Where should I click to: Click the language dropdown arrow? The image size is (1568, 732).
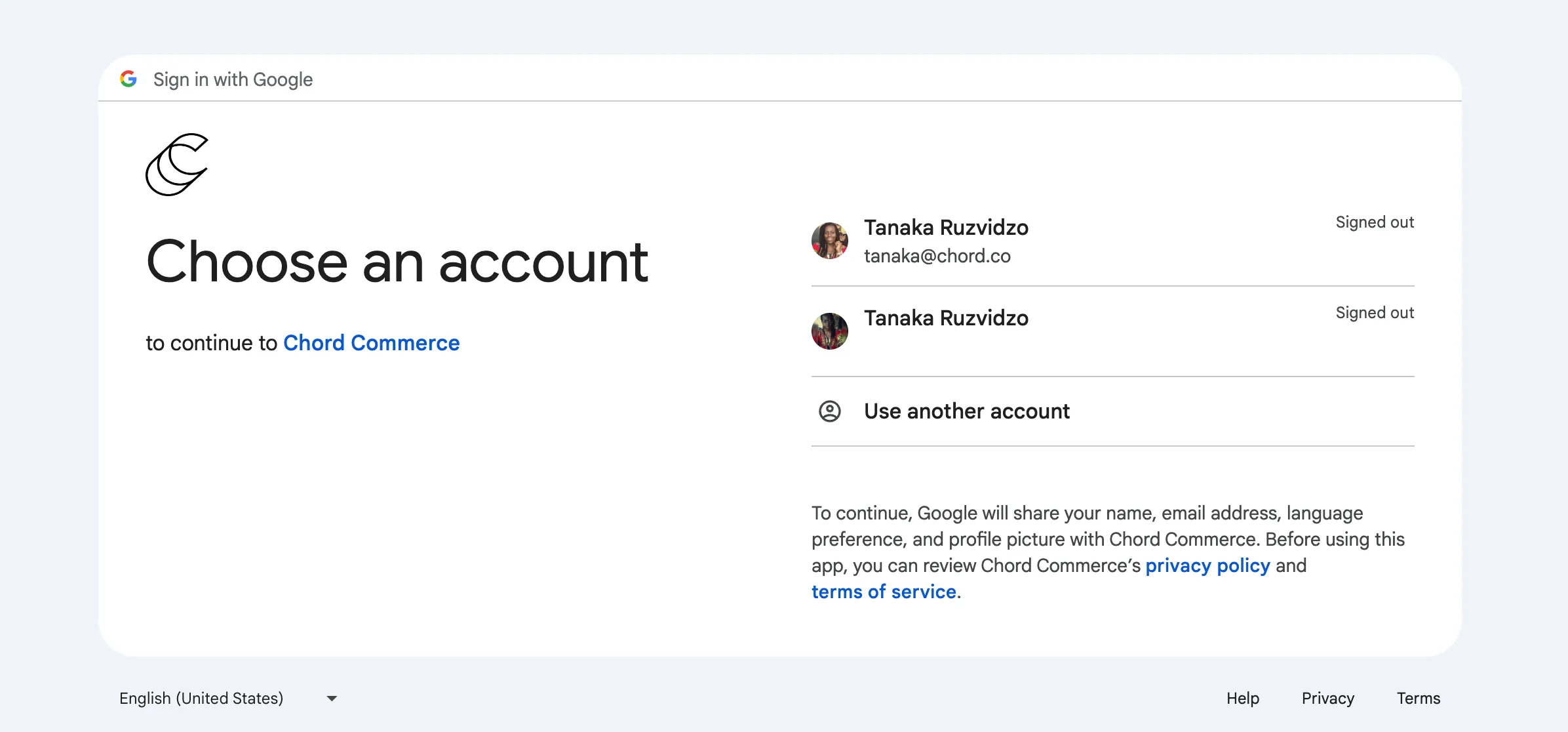click(x=332, y=699)
